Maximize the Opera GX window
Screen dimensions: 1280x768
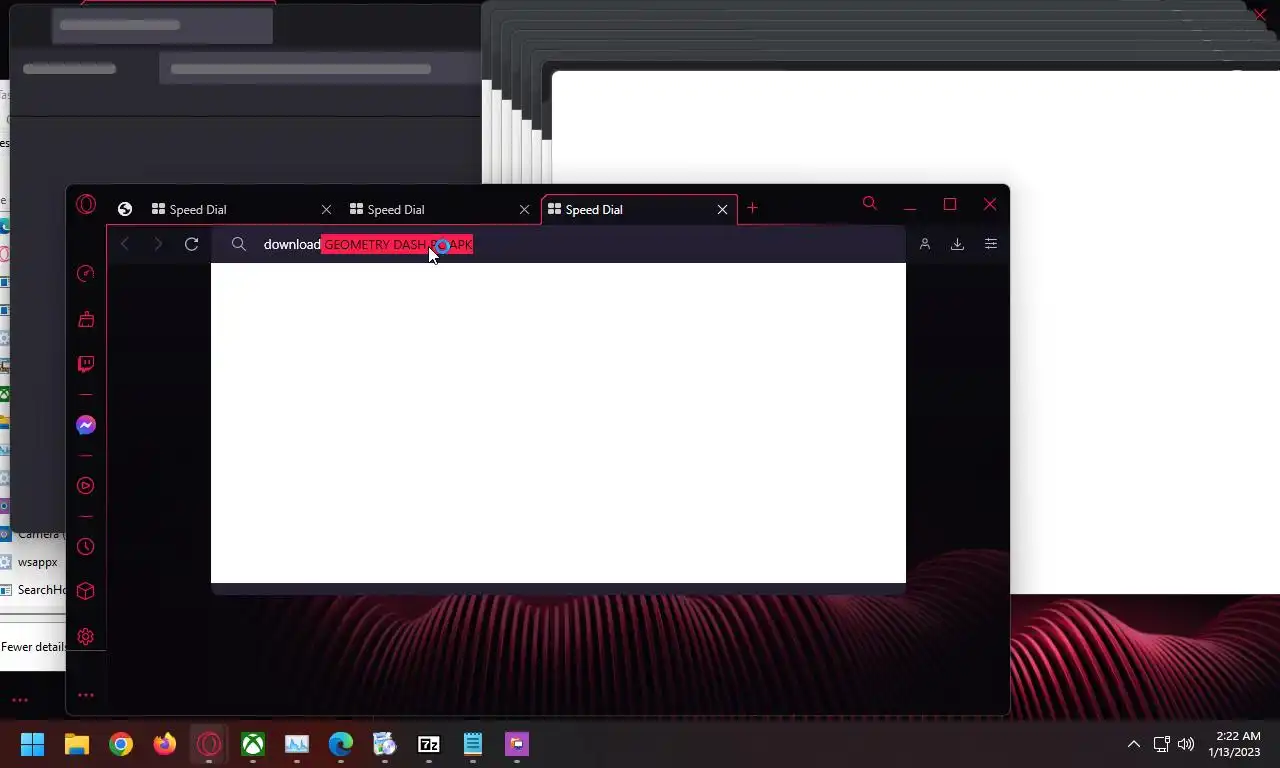point(950,204)
